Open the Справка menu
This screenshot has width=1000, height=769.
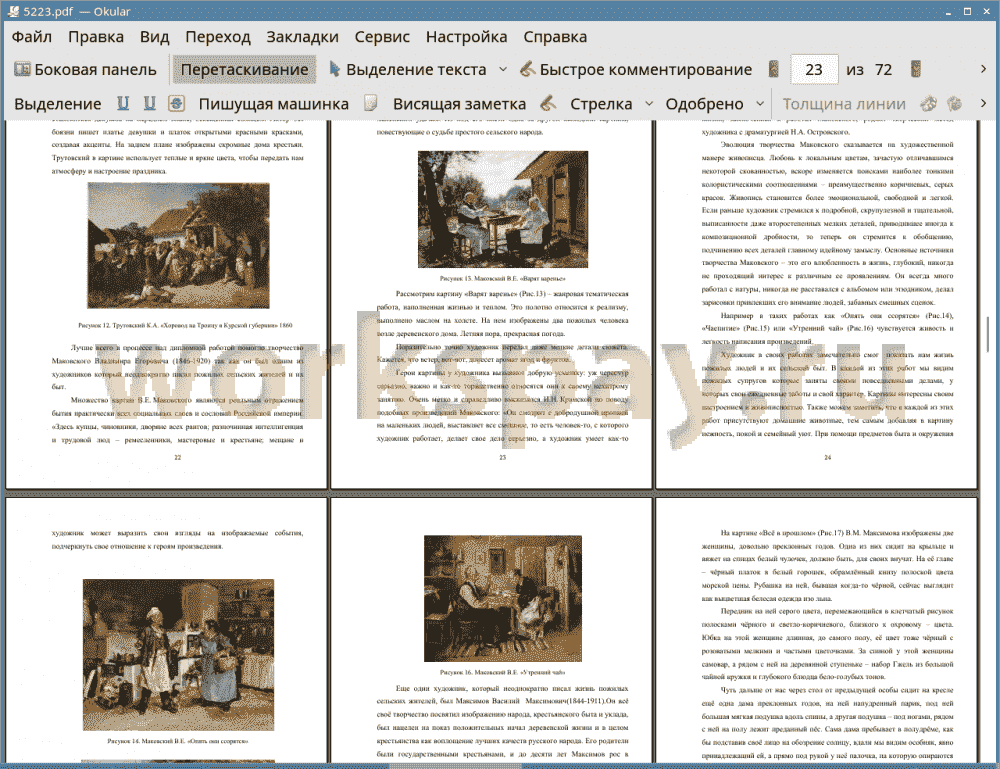pos(555,37)
